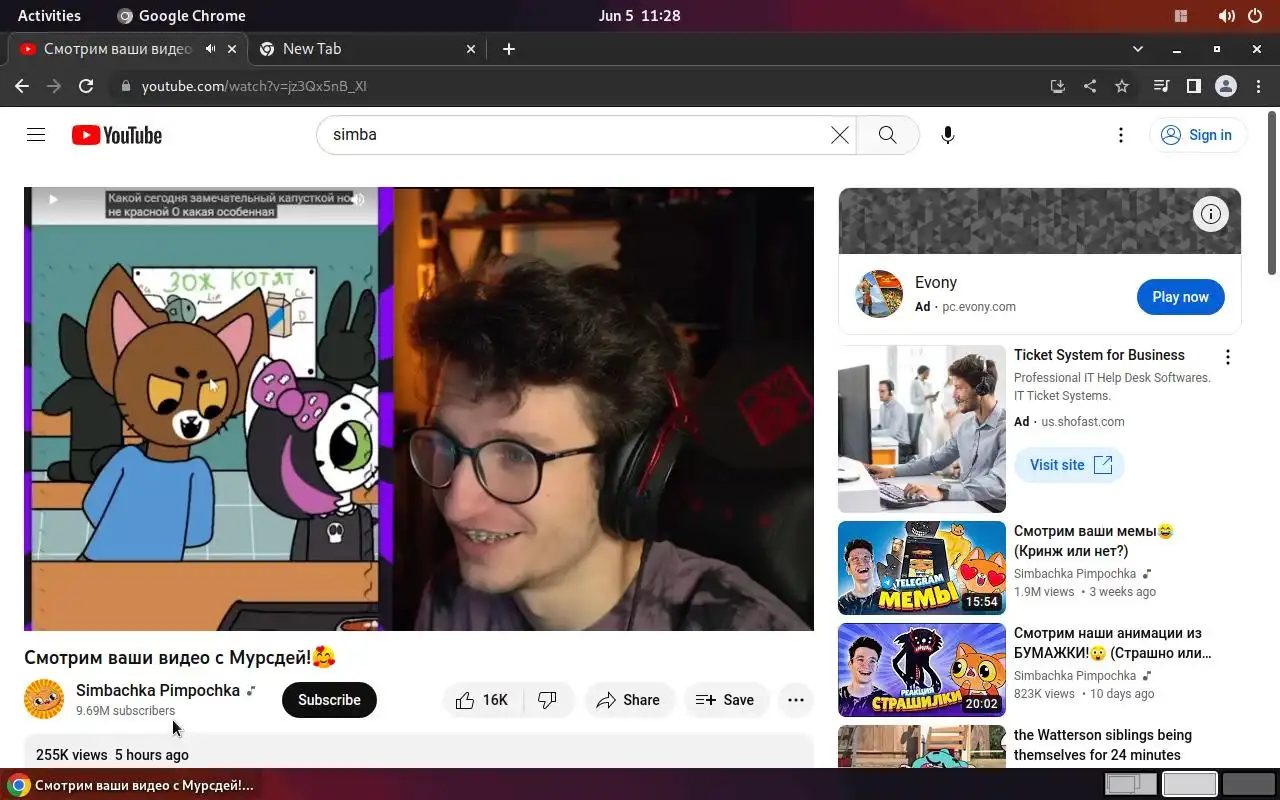Open the СТРАШИЛКИ video thumbnail

pyautogui.click(x=922, y=670)
